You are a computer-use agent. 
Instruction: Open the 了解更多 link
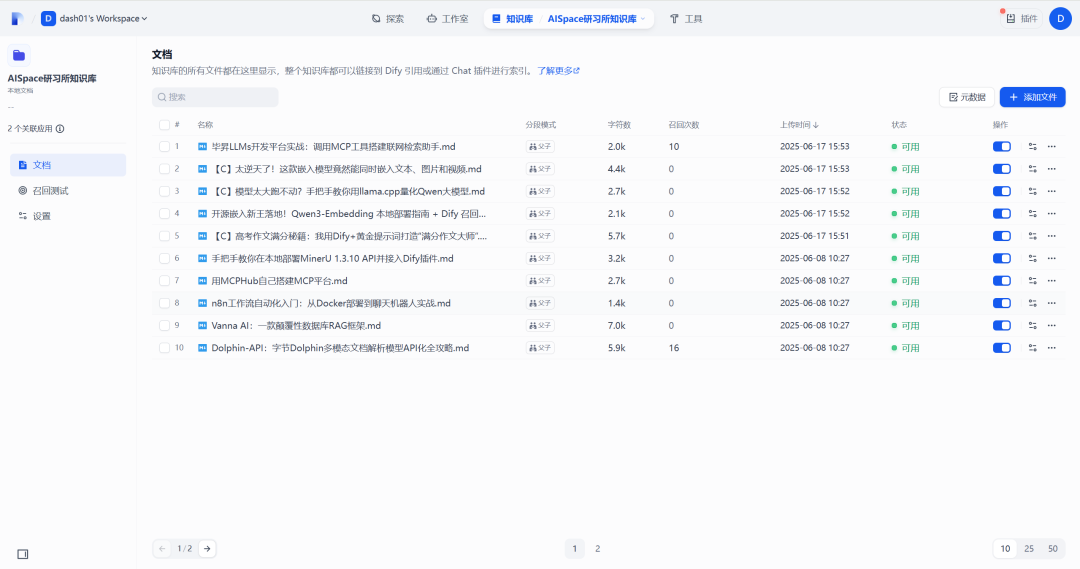(x=559, y=70)
